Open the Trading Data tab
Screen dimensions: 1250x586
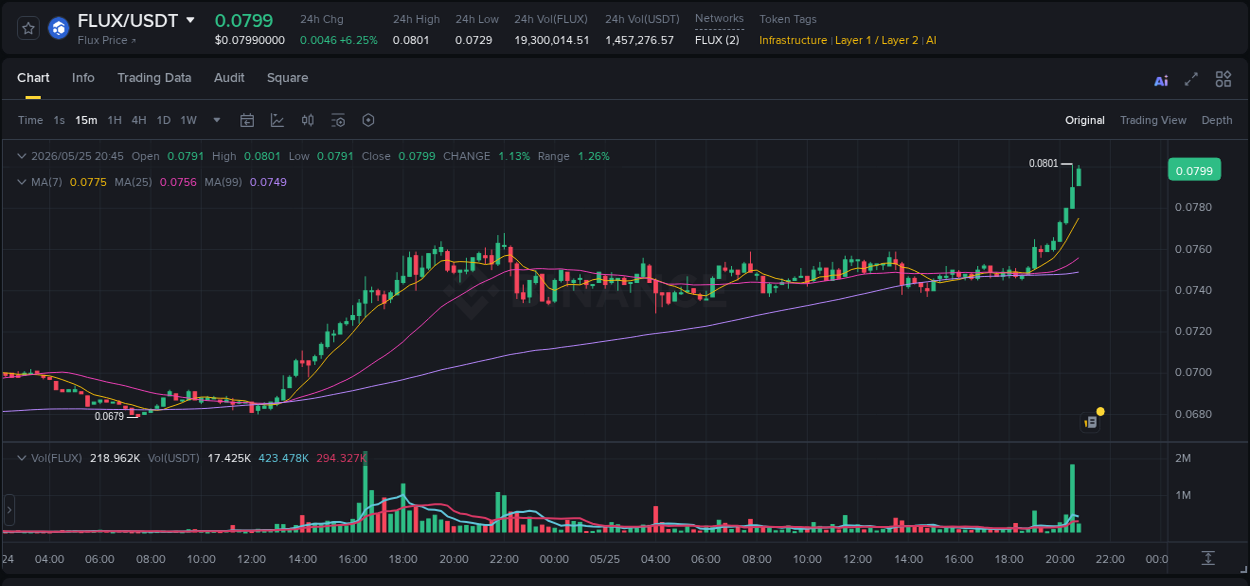point(154,78)
